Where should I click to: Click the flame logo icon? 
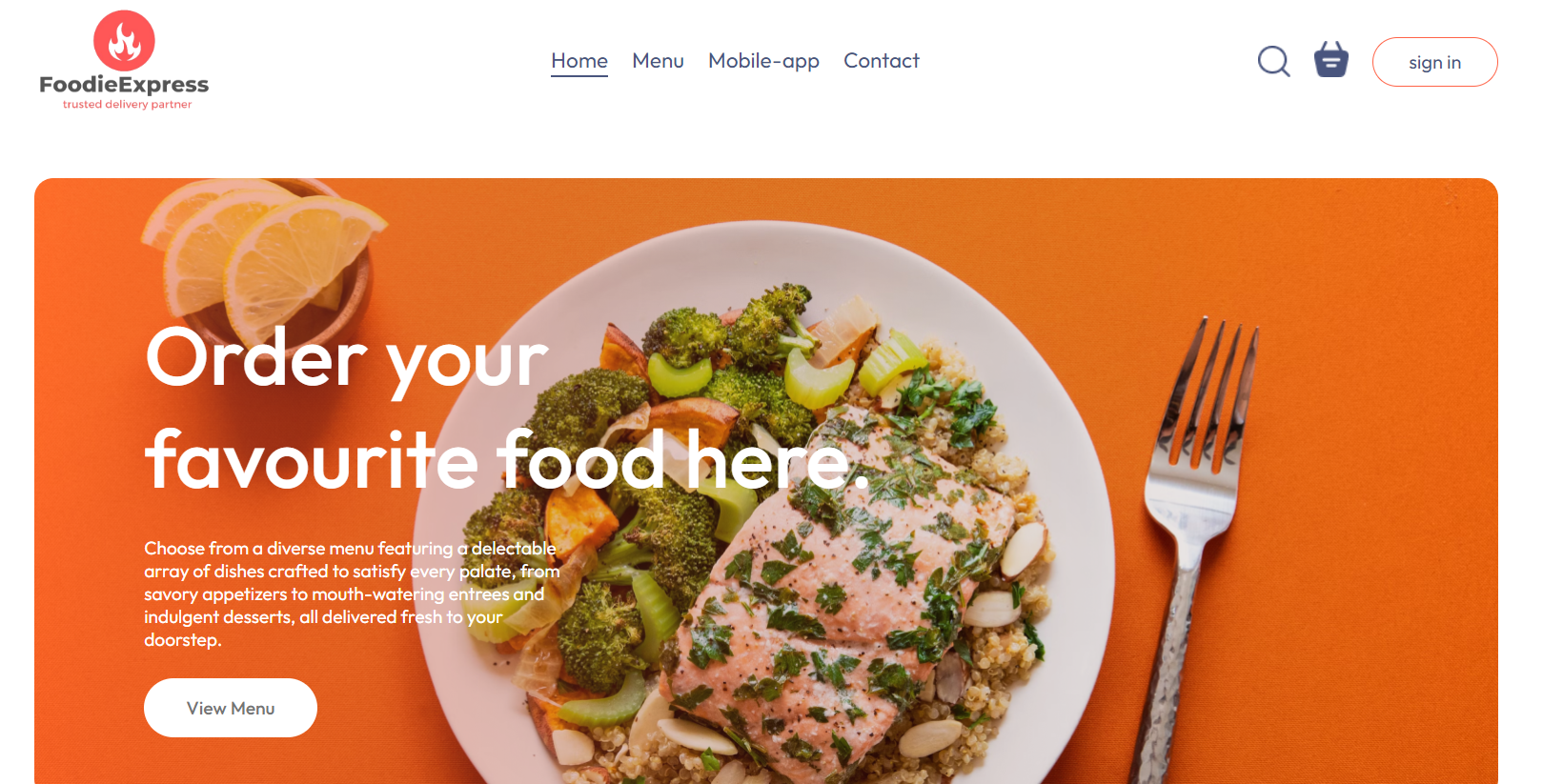[124, 41]
